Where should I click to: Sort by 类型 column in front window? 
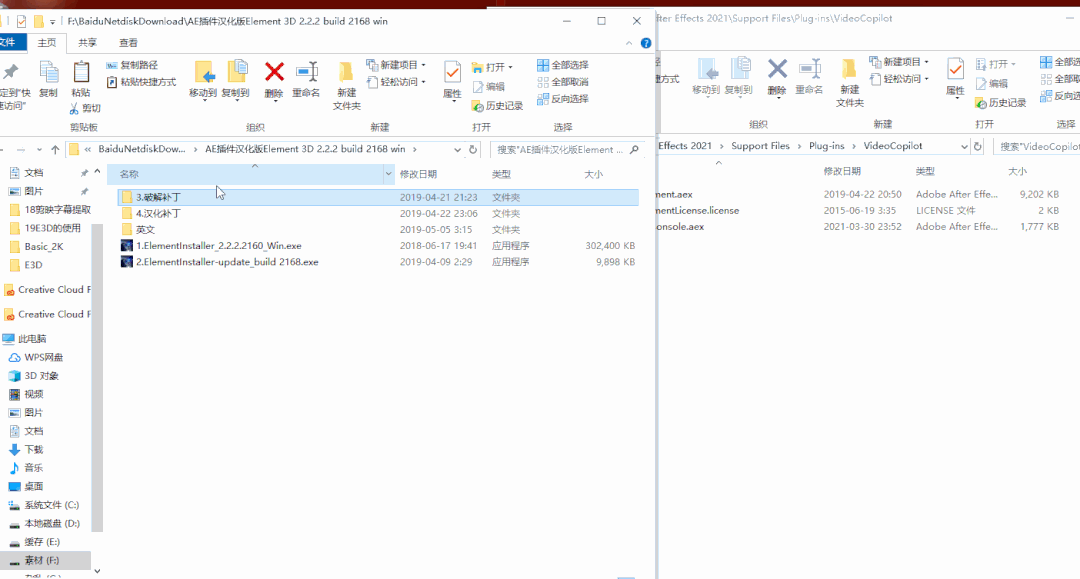point(501,174)
